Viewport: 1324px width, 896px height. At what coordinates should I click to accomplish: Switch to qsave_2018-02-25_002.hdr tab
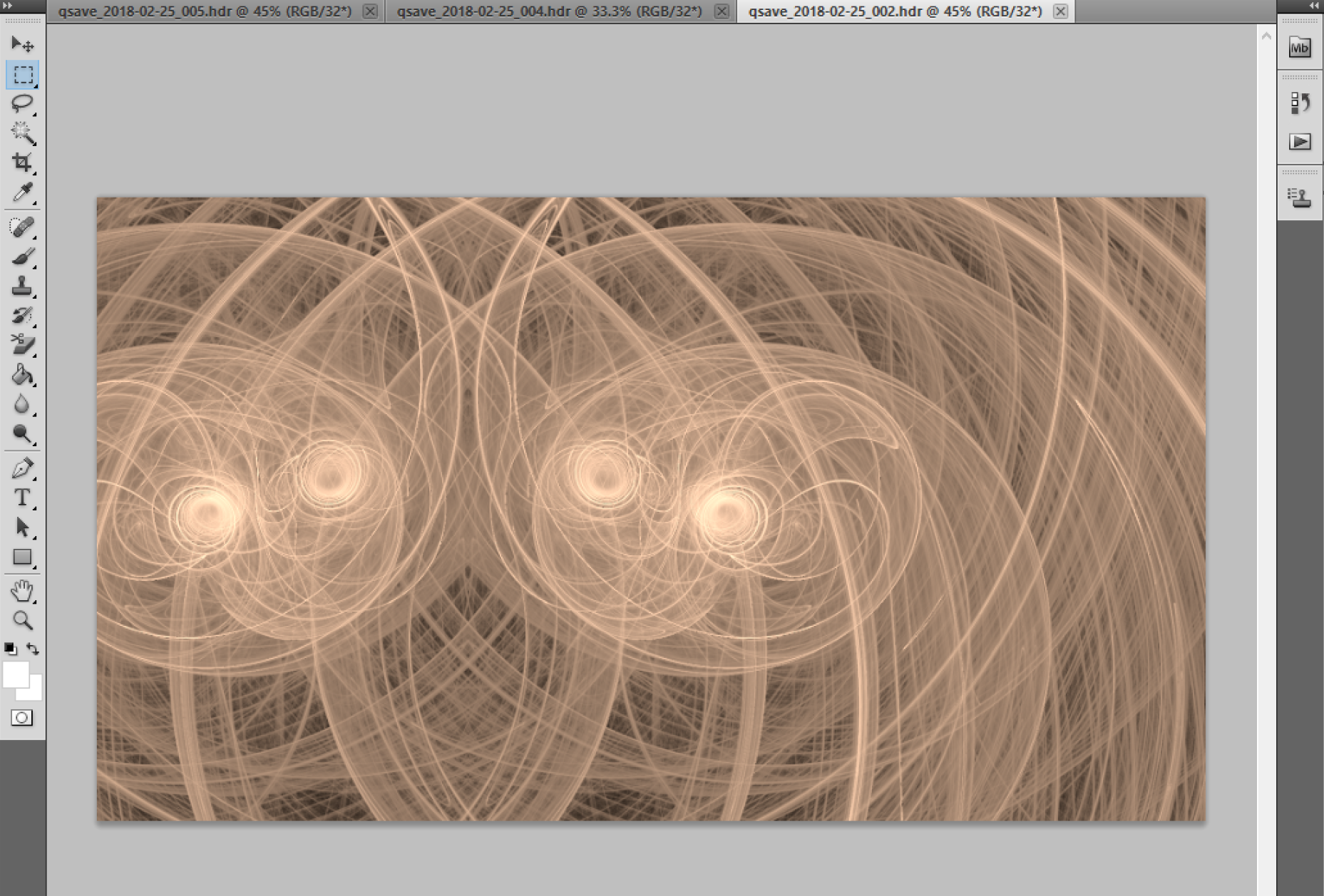click(896, 11)
